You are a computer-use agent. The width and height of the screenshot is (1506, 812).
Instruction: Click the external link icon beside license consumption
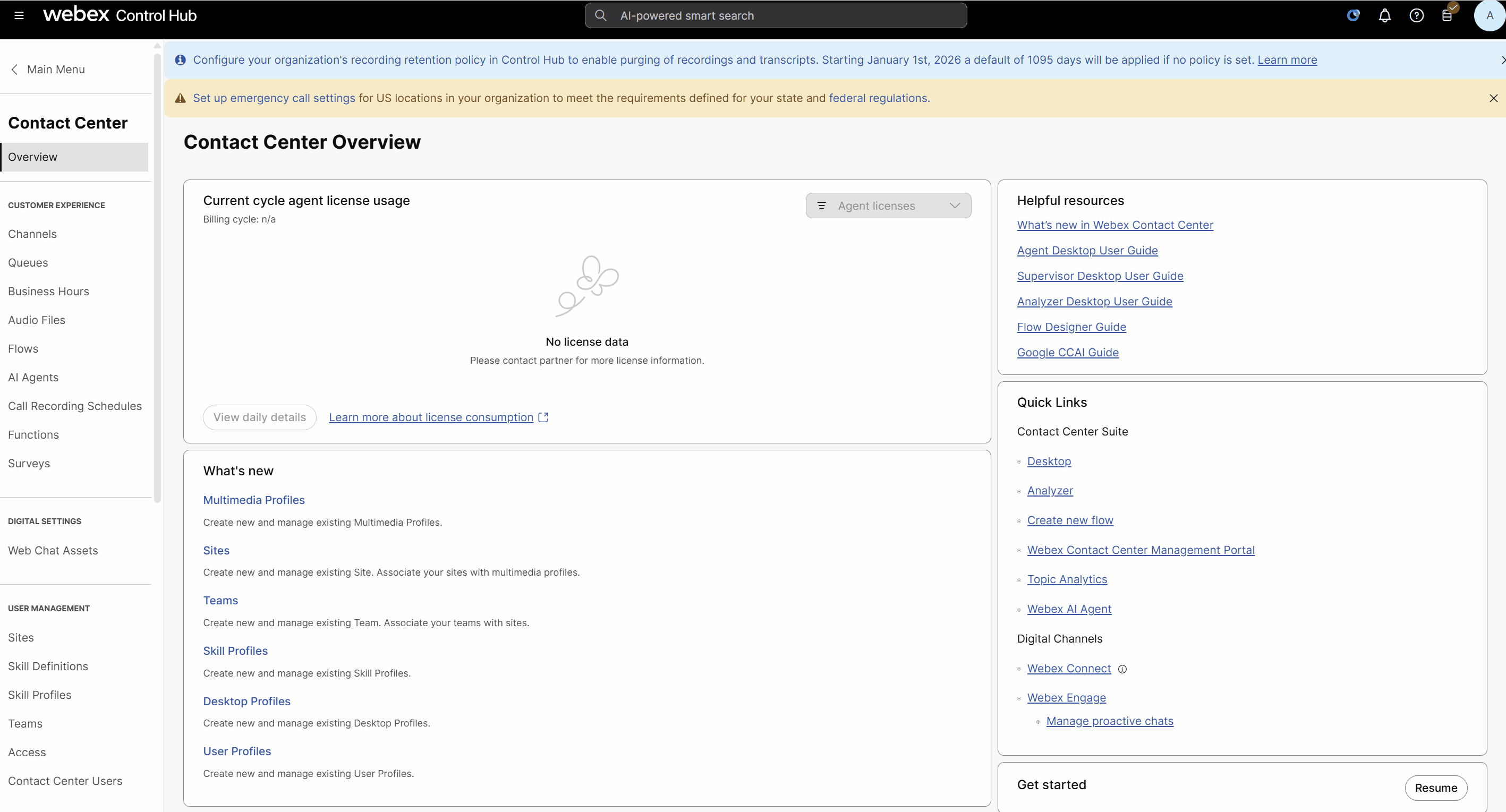[x=543, y=417]
